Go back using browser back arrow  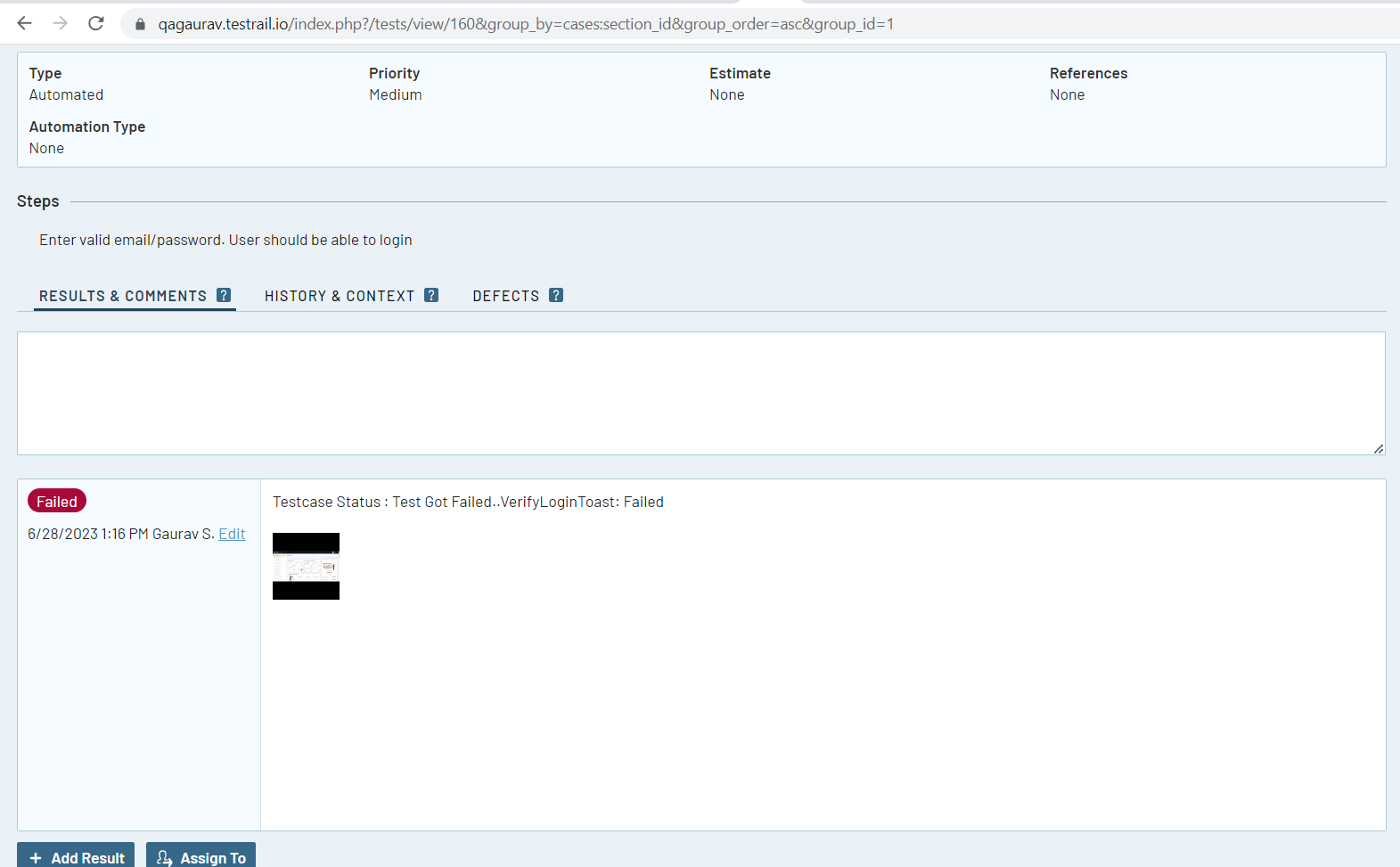coord(25,23)
